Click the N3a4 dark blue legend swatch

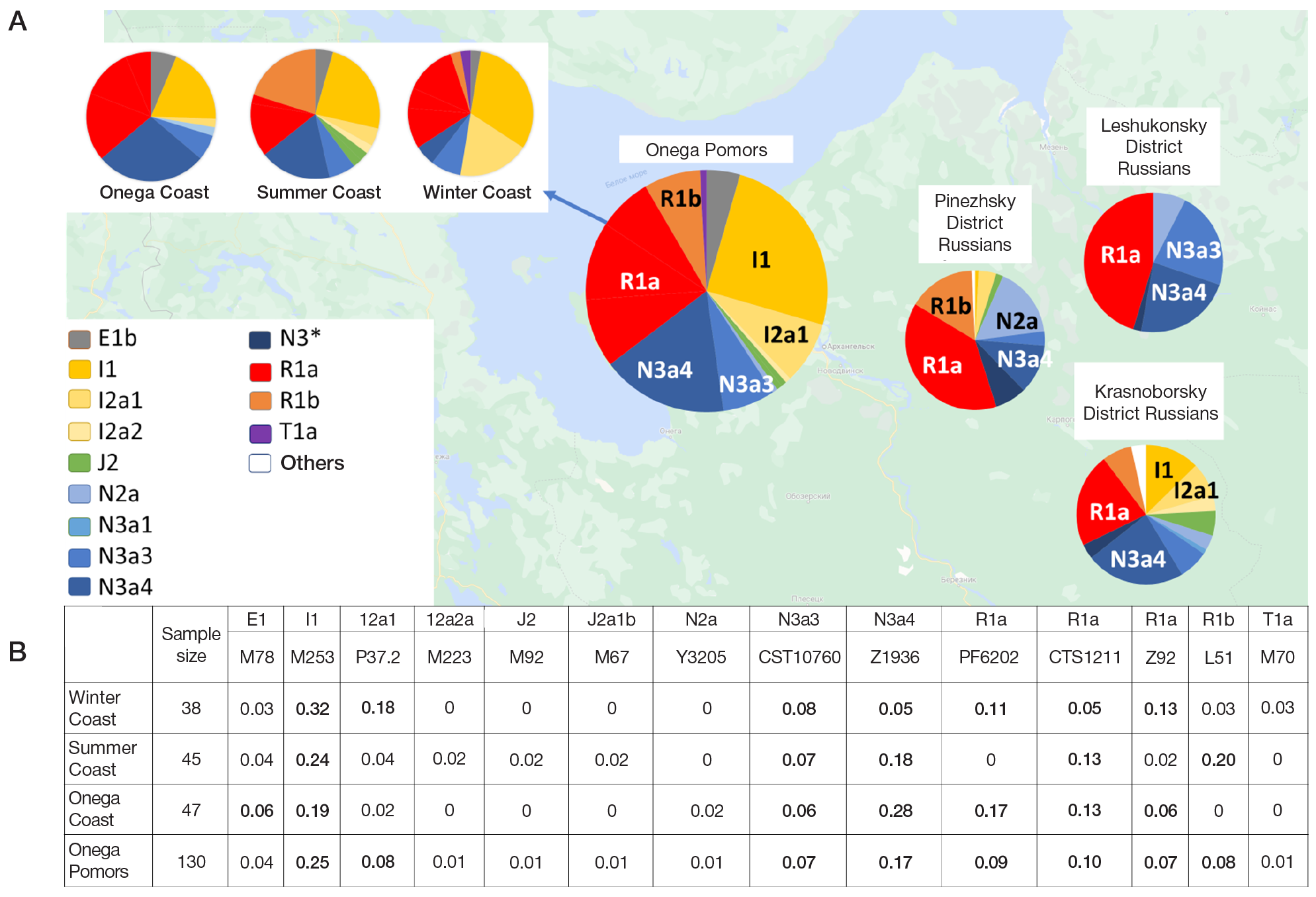click(x=79, y=587)
